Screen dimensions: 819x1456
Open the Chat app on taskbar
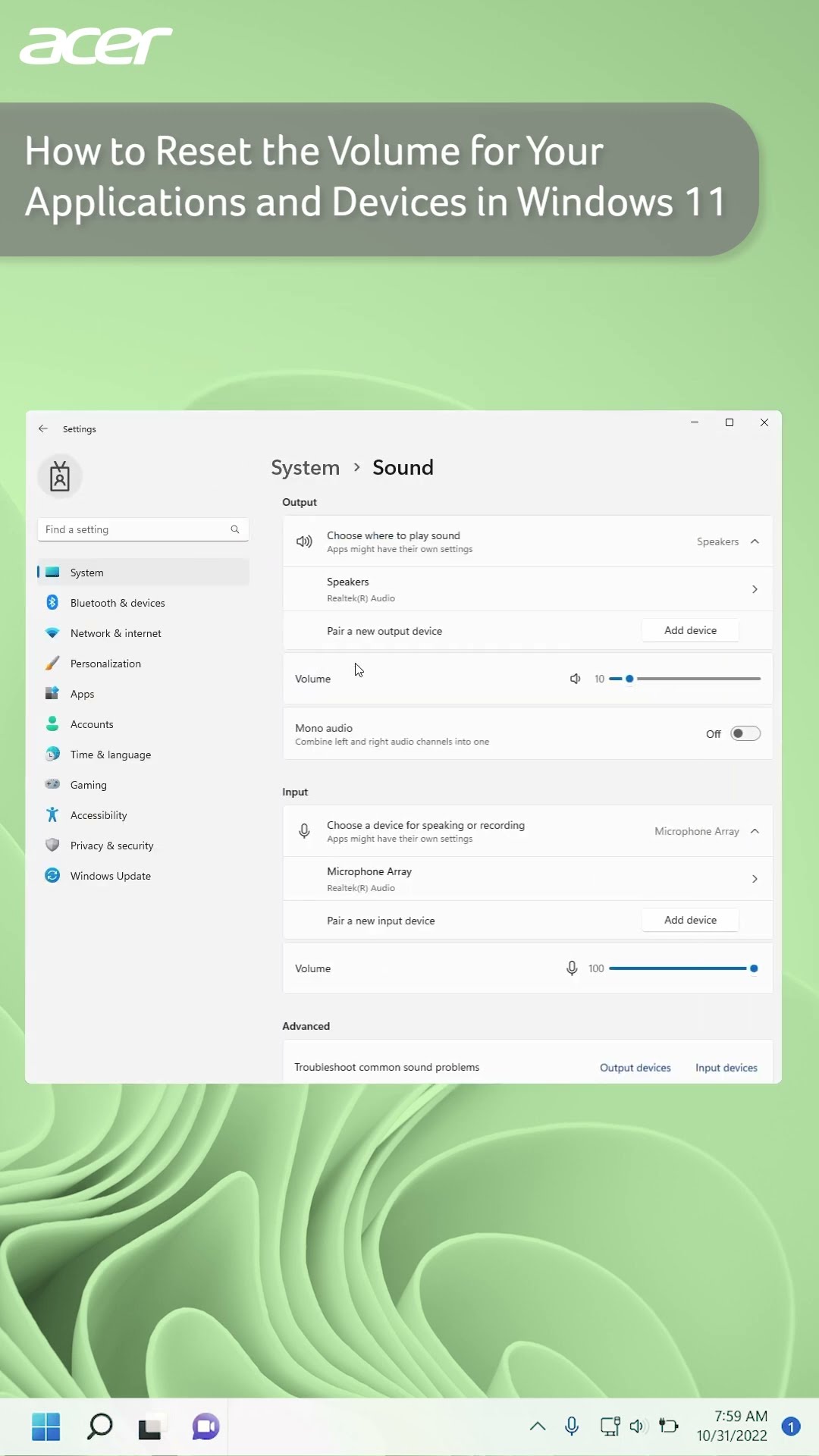[206, 1426]
